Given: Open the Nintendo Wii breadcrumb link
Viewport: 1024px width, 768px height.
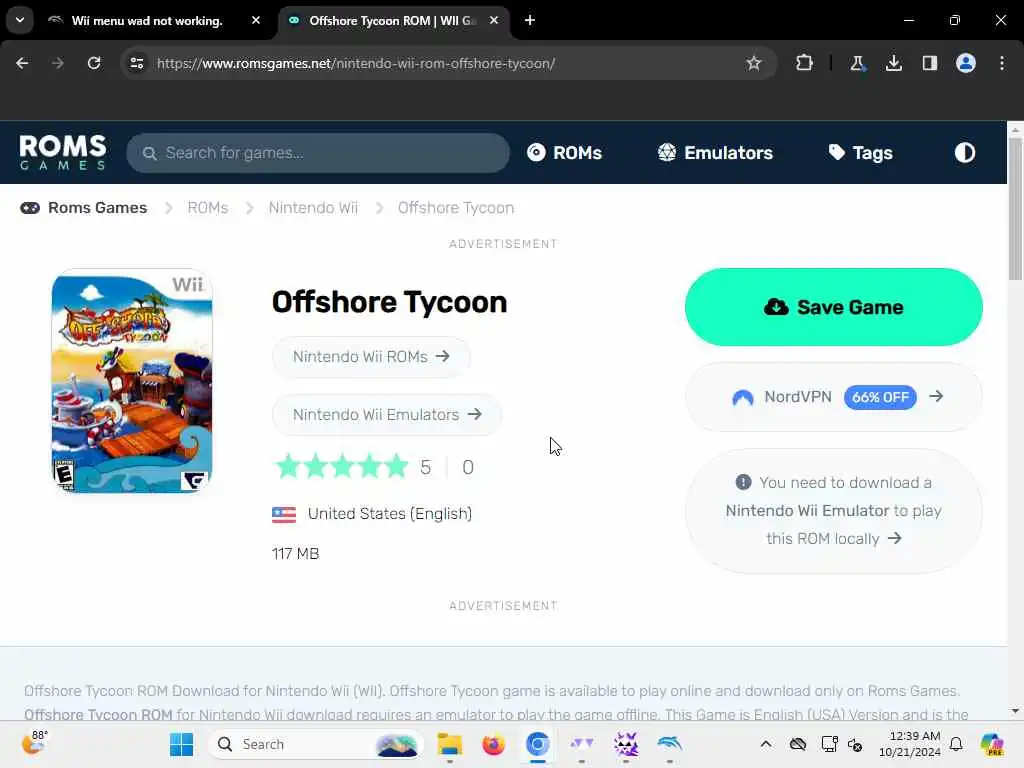Looking at the screenshot, I should coord(313,208).
